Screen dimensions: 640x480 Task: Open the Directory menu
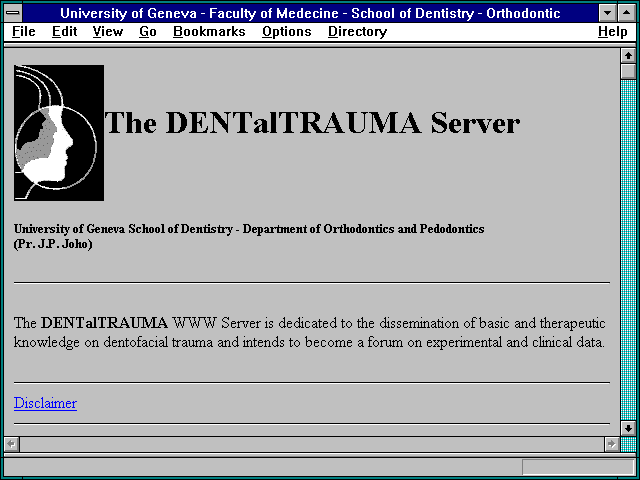point(357,32)
